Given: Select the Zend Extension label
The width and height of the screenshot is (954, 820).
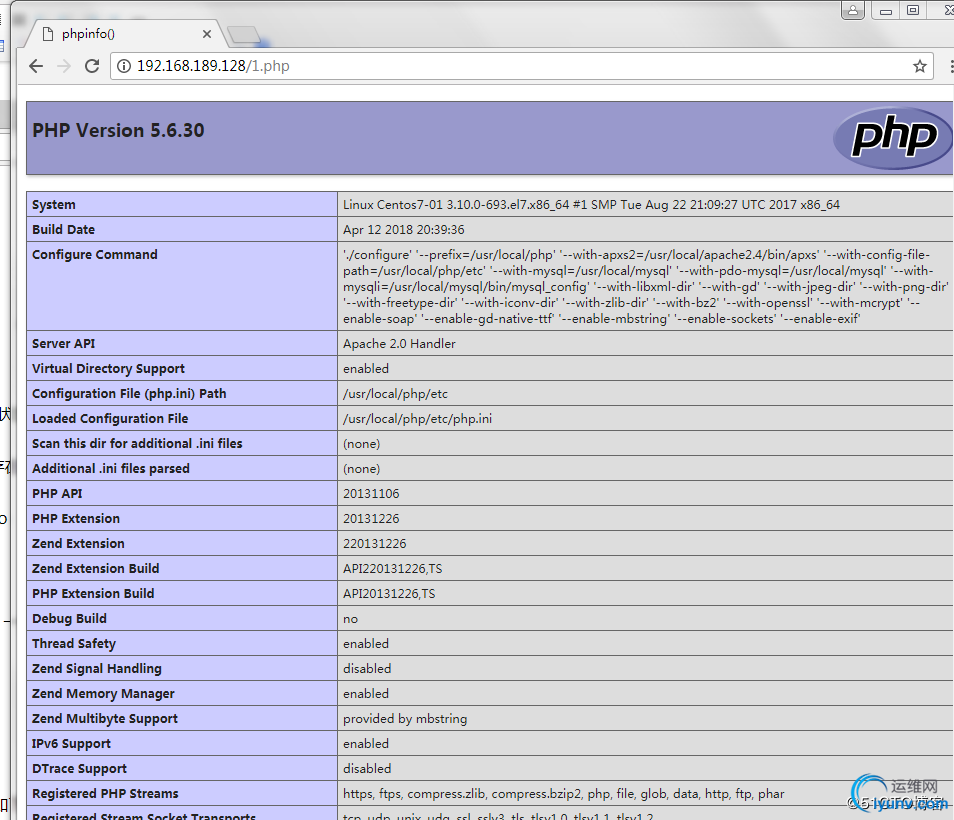Looking at the screenshot, I should pyautogui.click(x=78, y=544).
